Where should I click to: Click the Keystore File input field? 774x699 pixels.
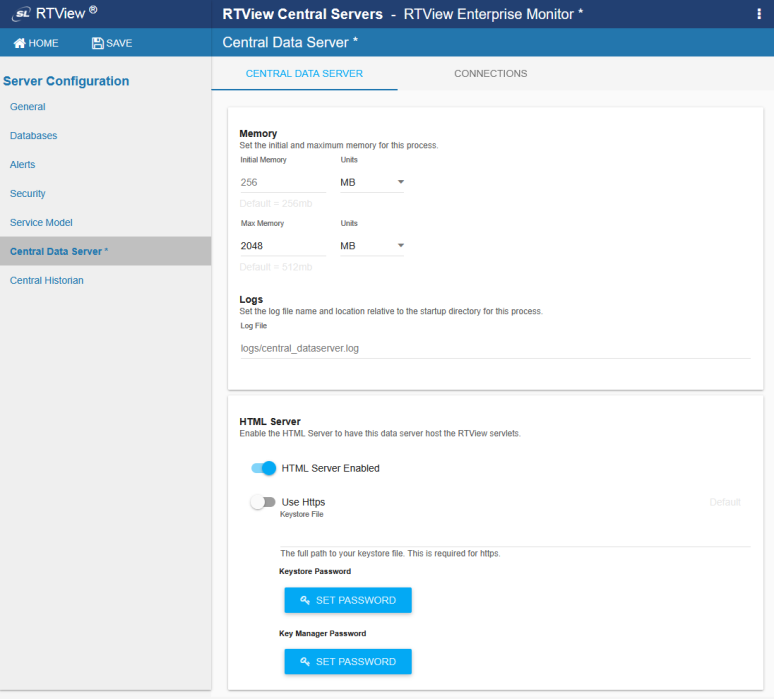[x=514, y=536]
